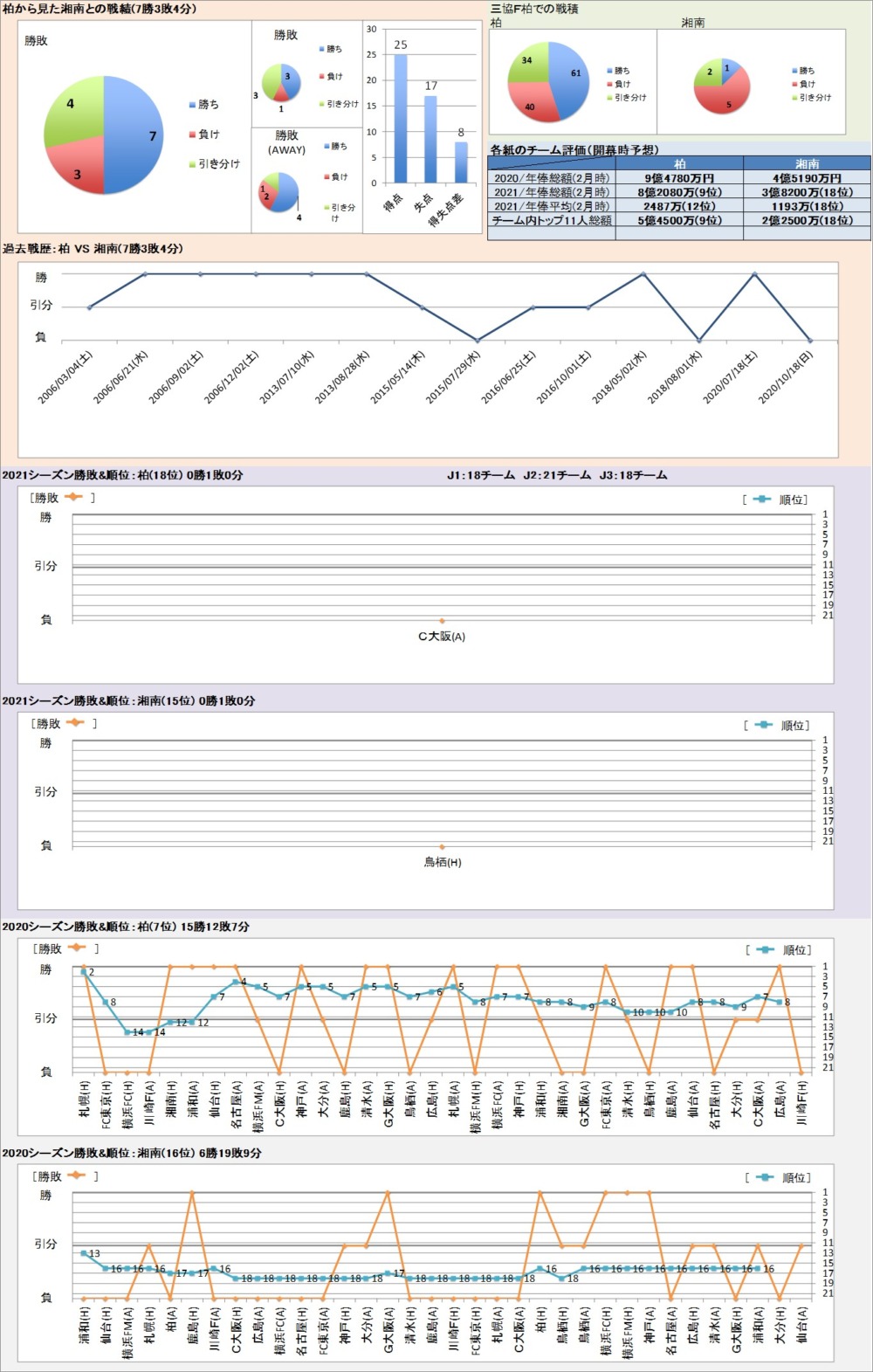Viewport: 873px width, 1372px height.
Task: Click the heading '2020シーズン勝敗&順位:湘南(16位) 6勝19敗9分'
Action: pos(132,1154)
